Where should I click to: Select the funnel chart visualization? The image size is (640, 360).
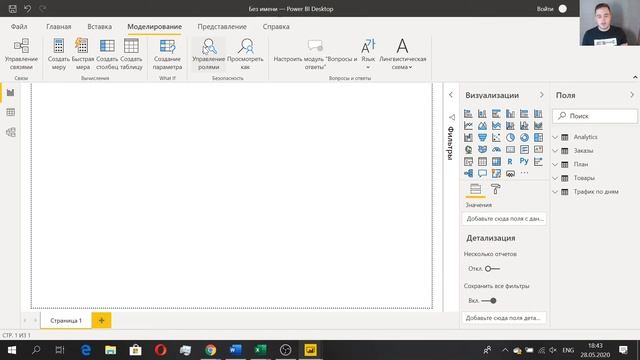coord(482,138)
